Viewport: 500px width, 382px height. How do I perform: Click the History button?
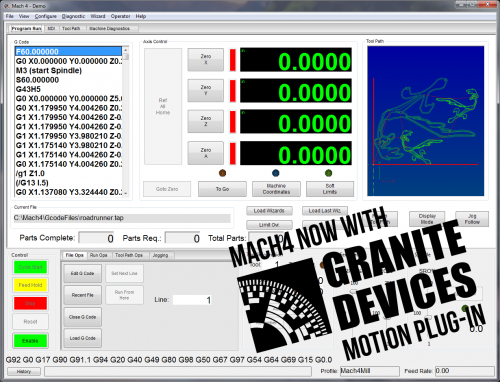tap(24, 371)
